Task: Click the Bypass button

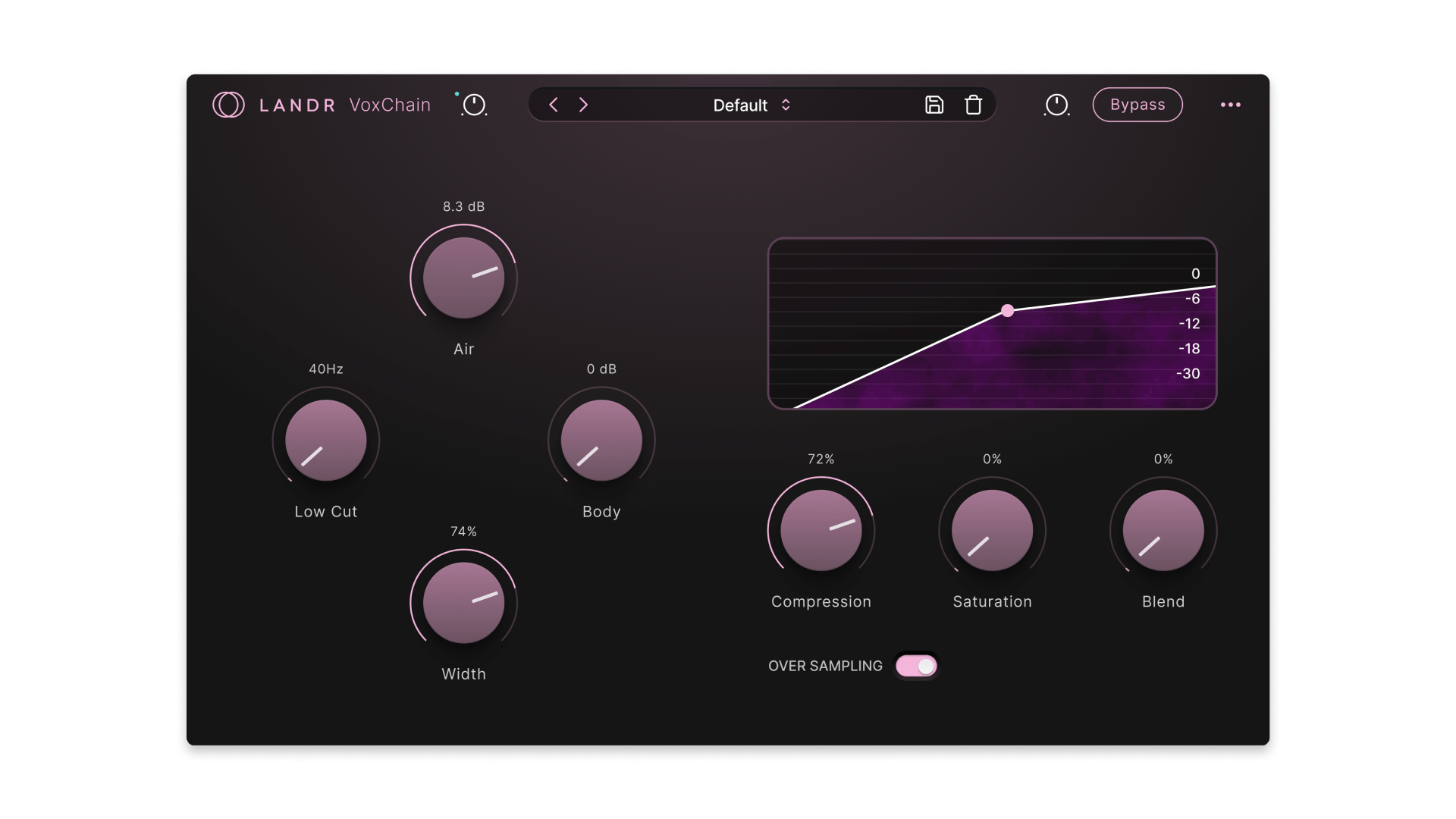Action: click(1137, 105)
